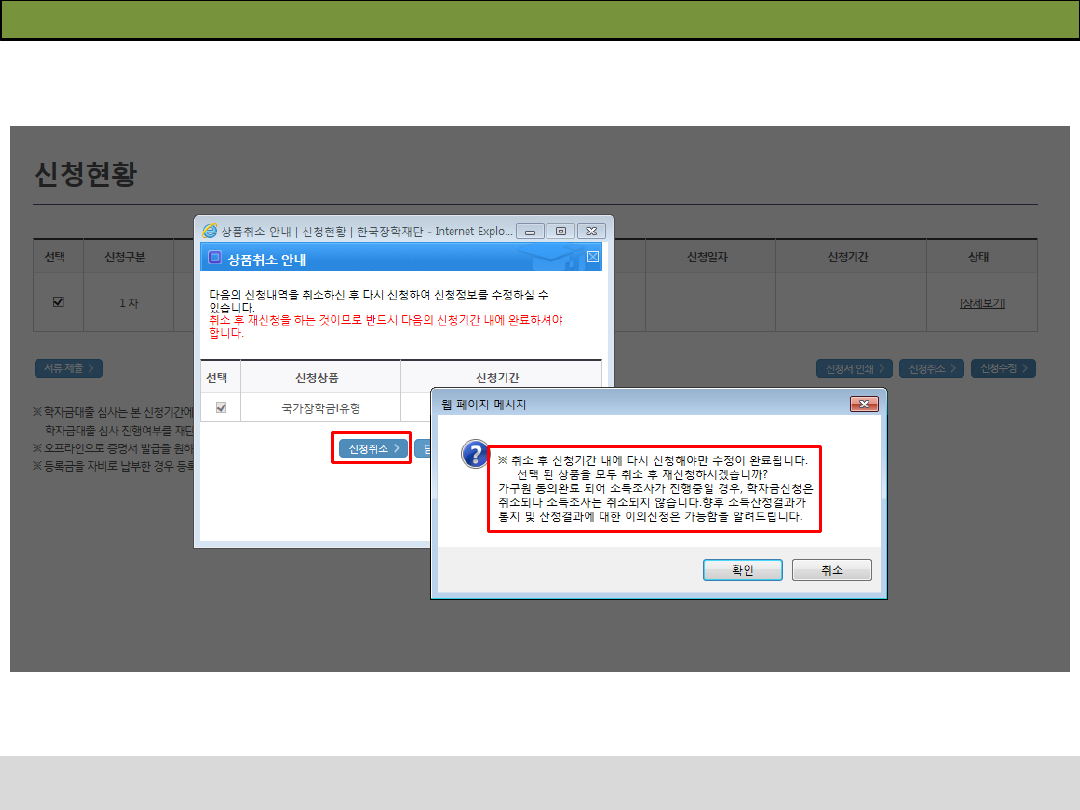Viewport: 1080px width, 810px height.
Task: Click the purple square icon beside 상품취소 안내
Action: tap(214, 259)
